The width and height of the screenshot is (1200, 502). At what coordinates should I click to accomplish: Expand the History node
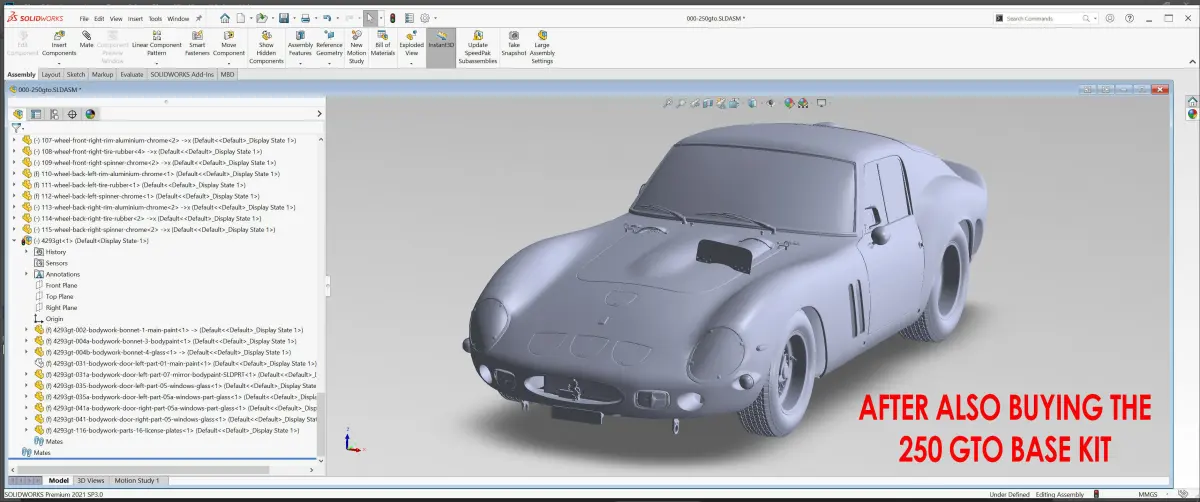pyautogui.click(x=28, y=252)
